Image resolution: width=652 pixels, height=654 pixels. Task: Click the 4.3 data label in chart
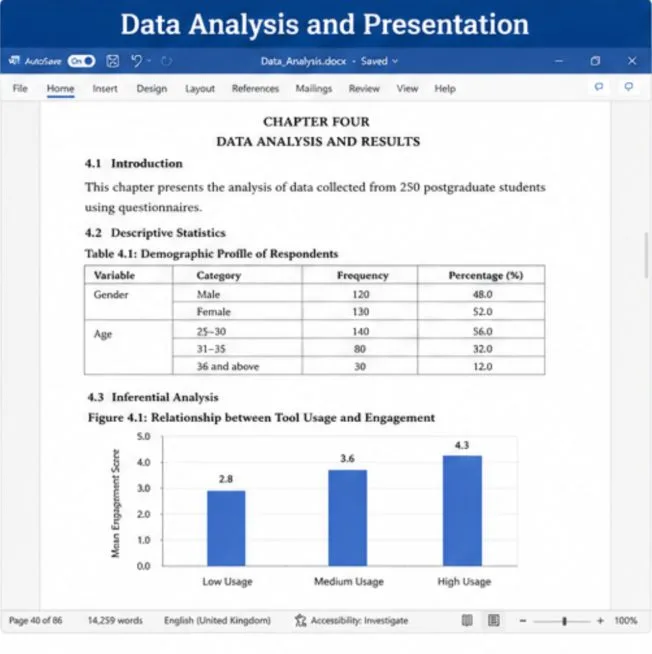[x=462, y=445]
